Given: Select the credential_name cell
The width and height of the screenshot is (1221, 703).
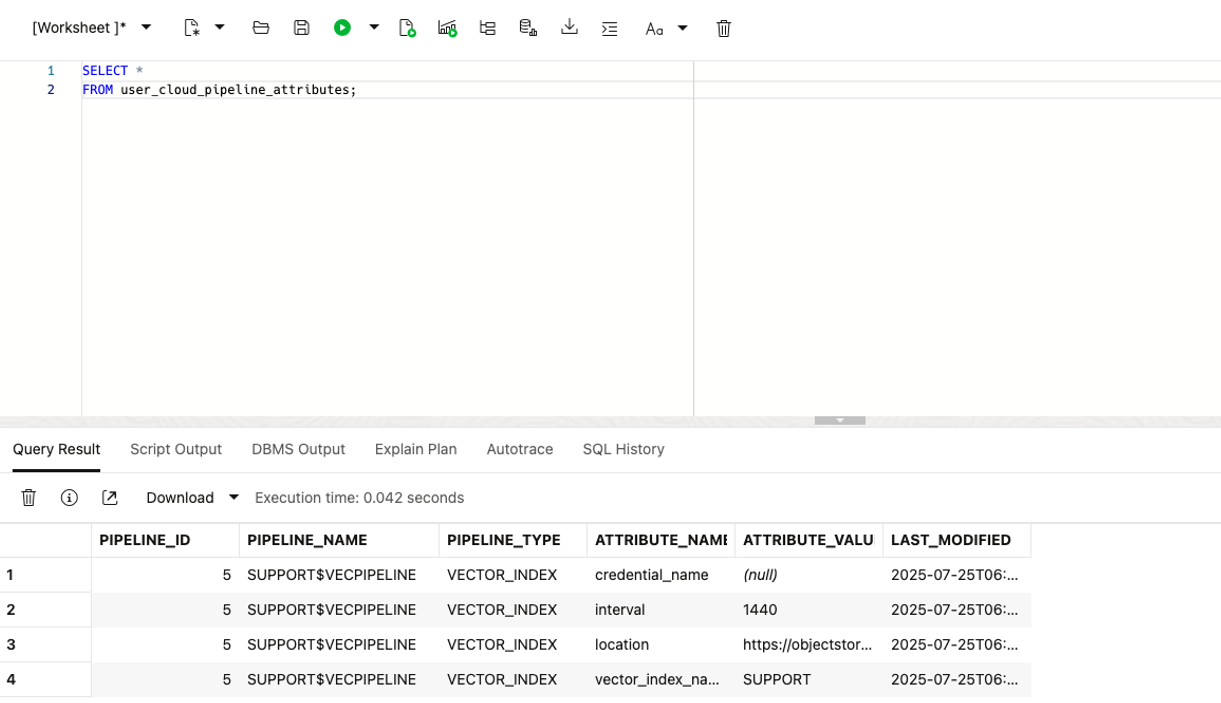Looking at the screenshot, I should [x=661, y=575].
